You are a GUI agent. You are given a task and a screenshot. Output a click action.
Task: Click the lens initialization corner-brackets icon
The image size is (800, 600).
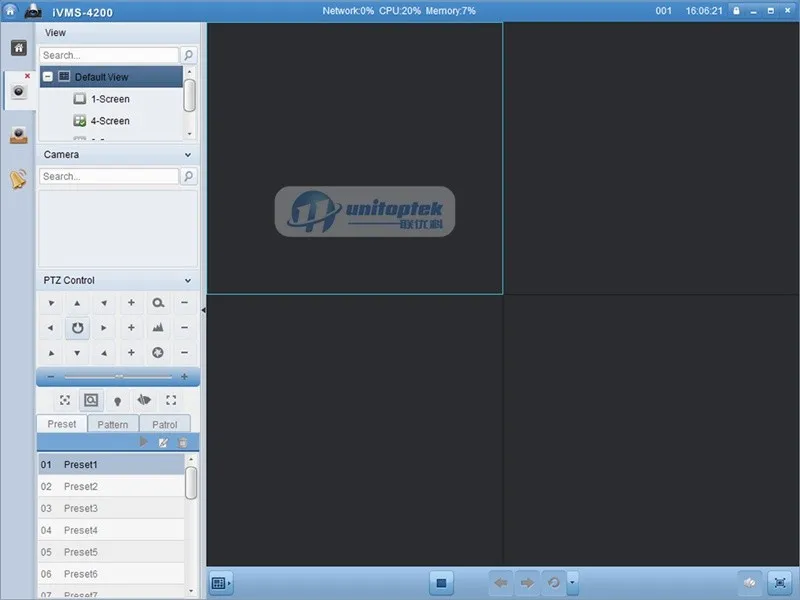[171, 401]
